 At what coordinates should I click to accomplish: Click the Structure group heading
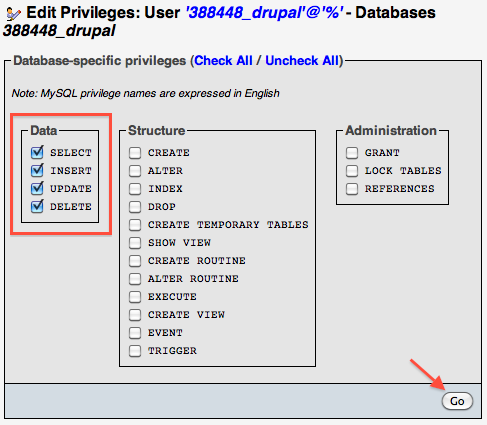[x=157, y=130]
